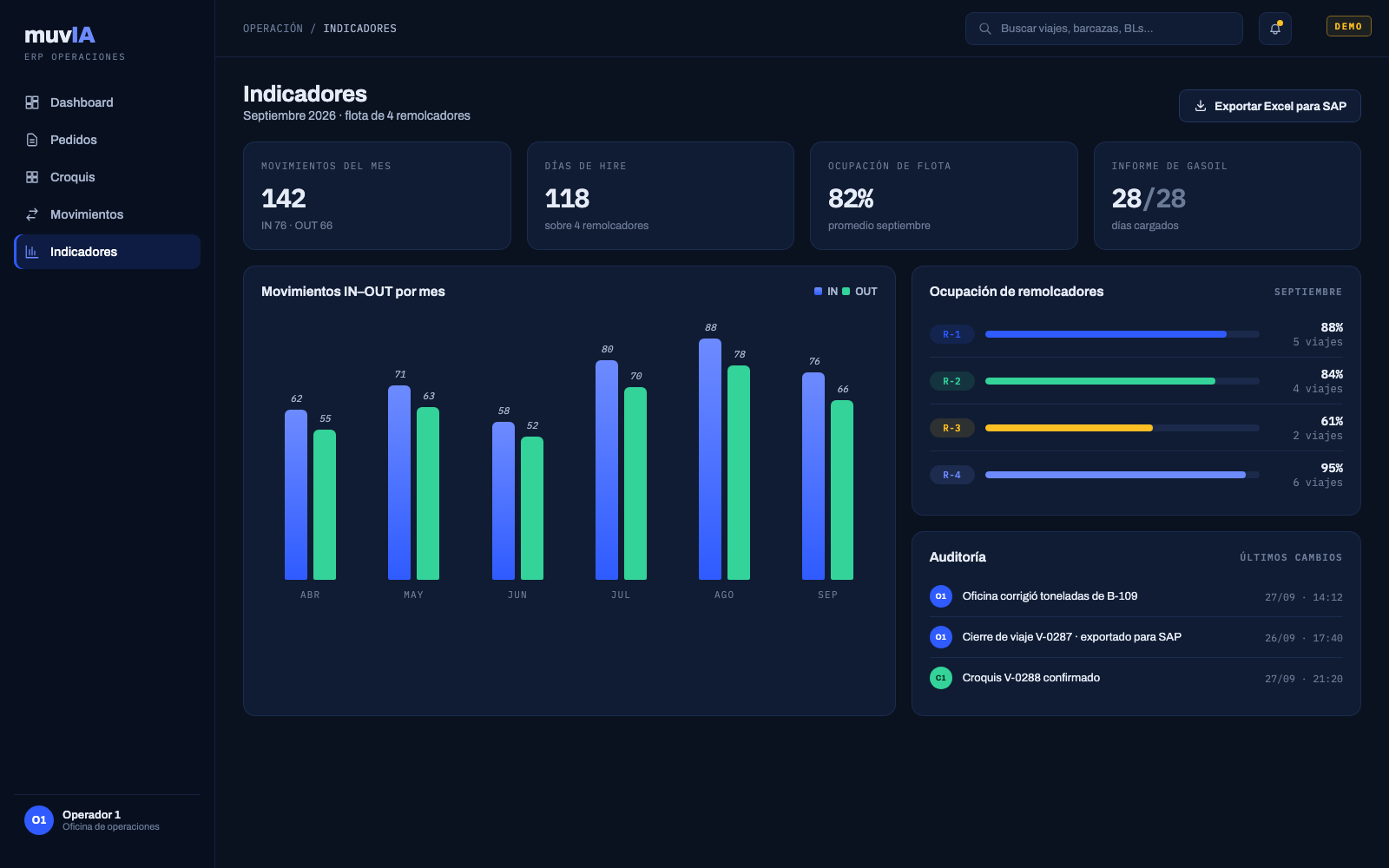Image resolution: width=1389 pixels, height=868 pixels.
Task: Click the R-2 tug badge
Action: [x=951, y=381]
